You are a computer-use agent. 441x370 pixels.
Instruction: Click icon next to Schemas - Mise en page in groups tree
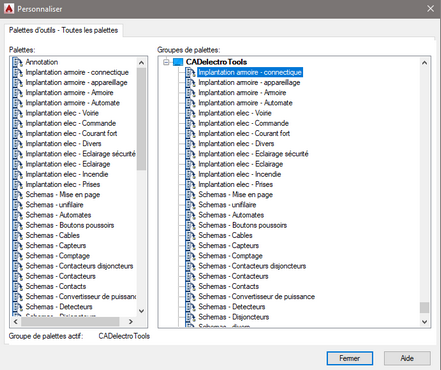click(x=190, y=195)
